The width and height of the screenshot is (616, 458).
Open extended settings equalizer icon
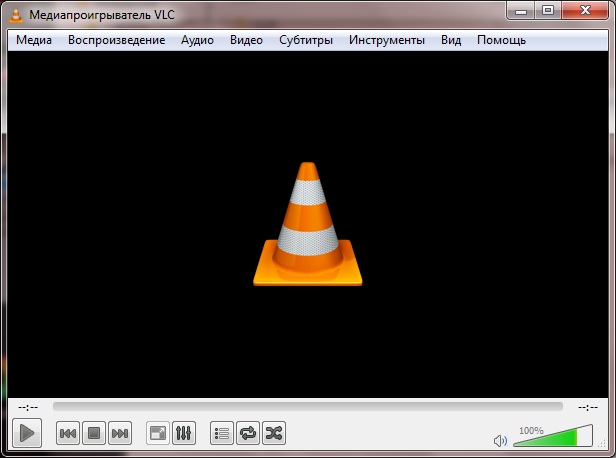[184, 433]
